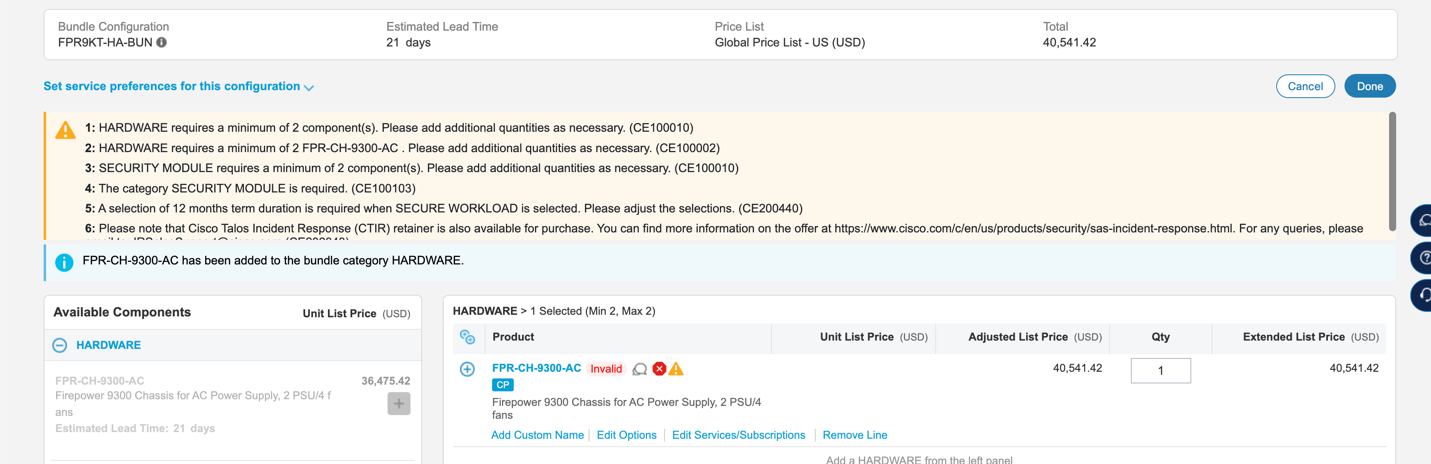Click the red error X icon on the product line
The width and height of the screenshot is (1431, 464).
659,369
